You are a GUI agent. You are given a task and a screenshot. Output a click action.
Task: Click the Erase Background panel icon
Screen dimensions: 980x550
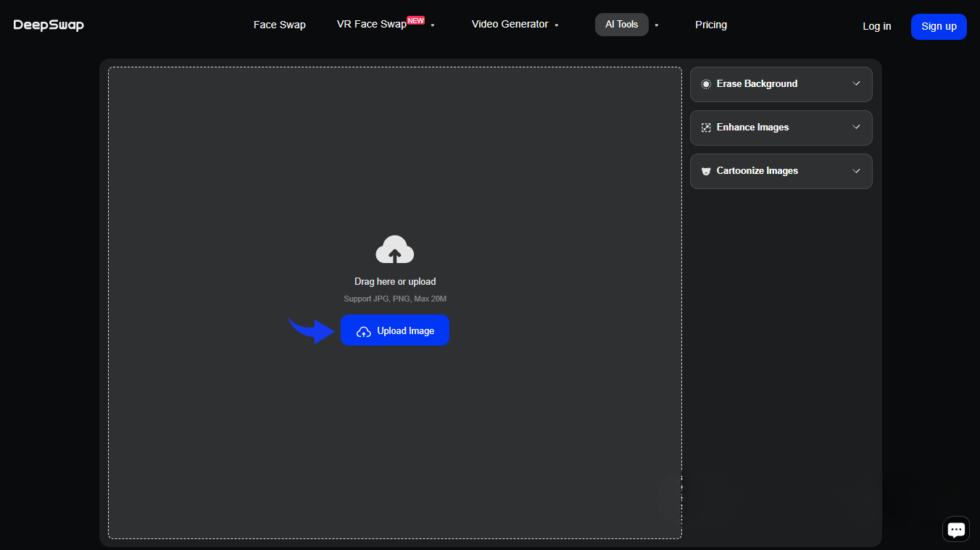pos(706,84)
